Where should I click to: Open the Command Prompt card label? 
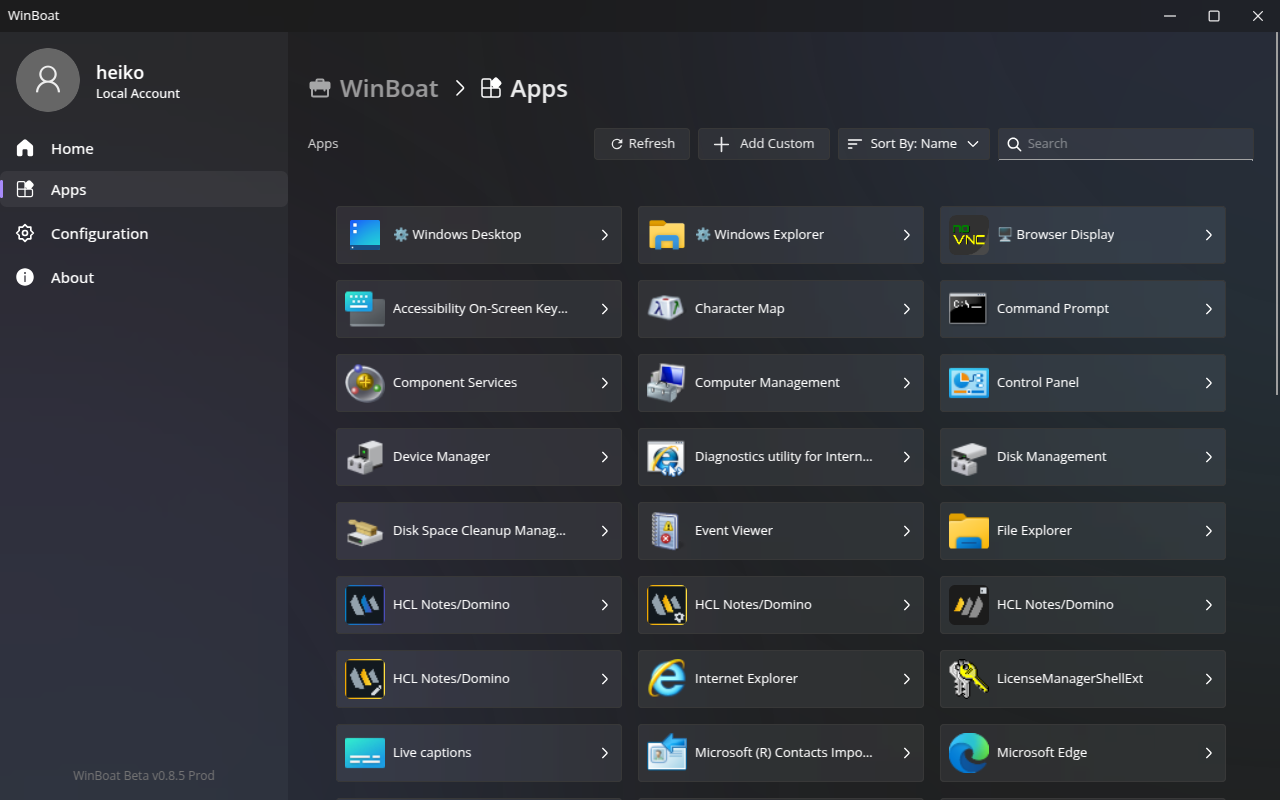1053,309
